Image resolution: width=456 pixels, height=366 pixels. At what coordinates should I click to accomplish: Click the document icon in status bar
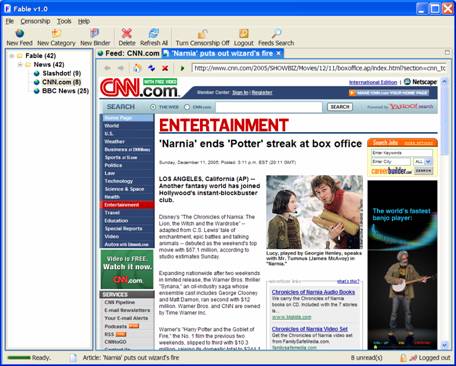73,358
